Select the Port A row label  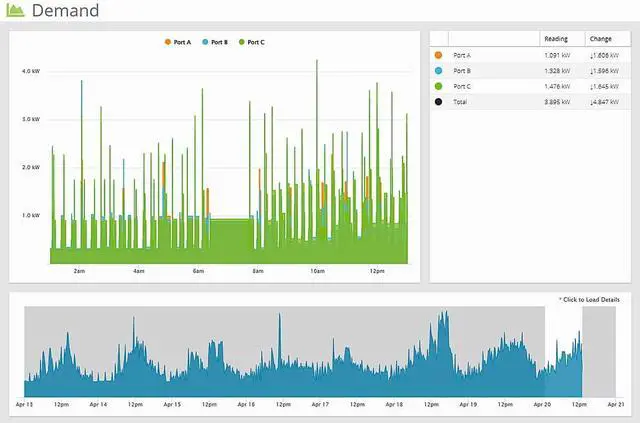point(462,55)
